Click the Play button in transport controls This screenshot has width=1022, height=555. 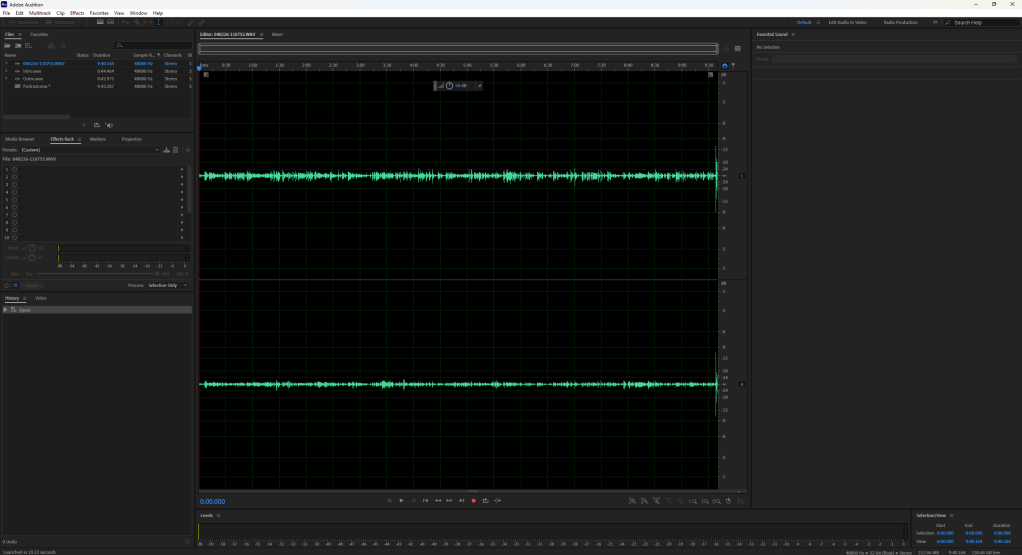coord(401,500)
